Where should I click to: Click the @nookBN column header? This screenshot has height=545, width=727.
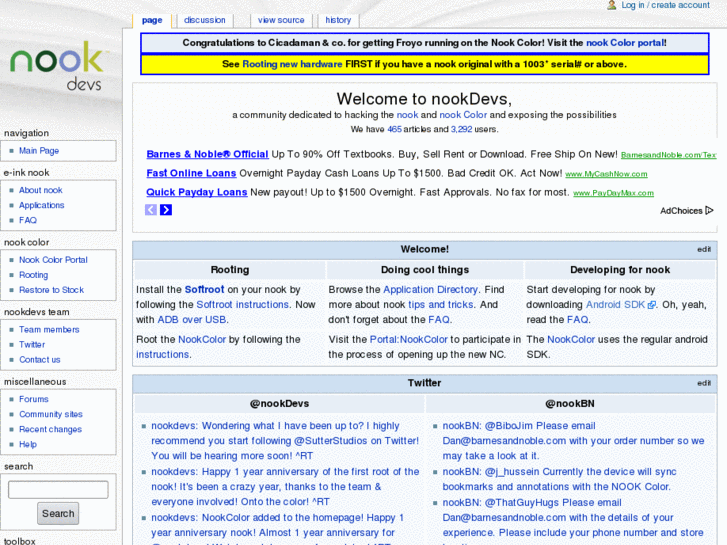point(570,404)
